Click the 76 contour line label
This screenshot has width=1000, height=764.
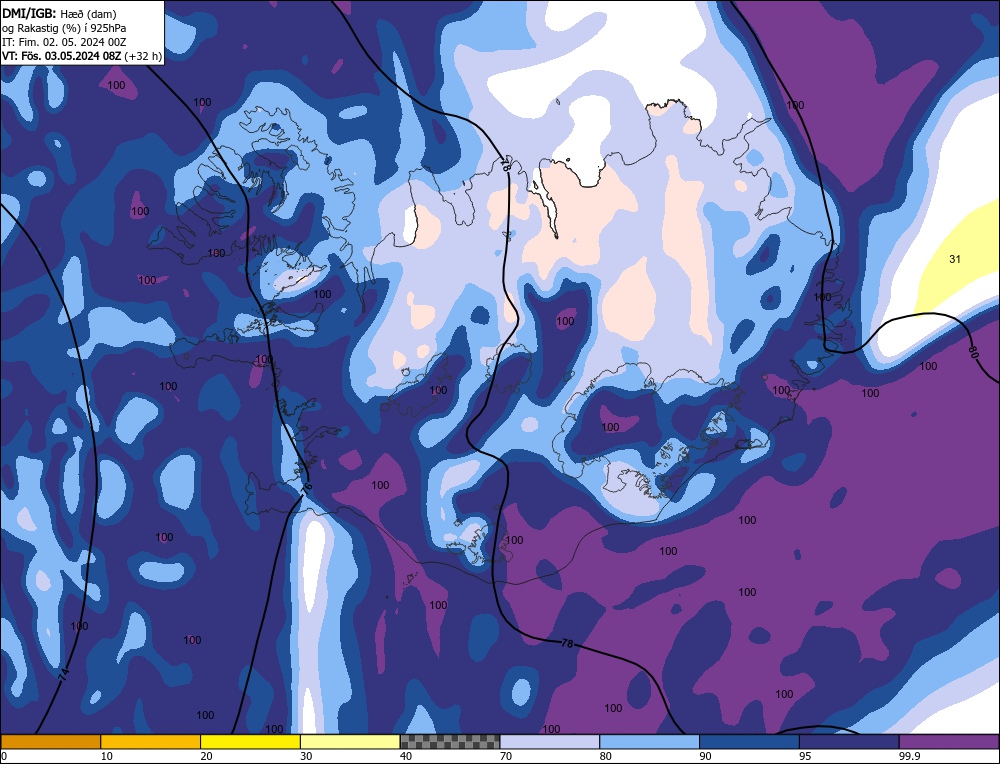(x=307, y=487)
